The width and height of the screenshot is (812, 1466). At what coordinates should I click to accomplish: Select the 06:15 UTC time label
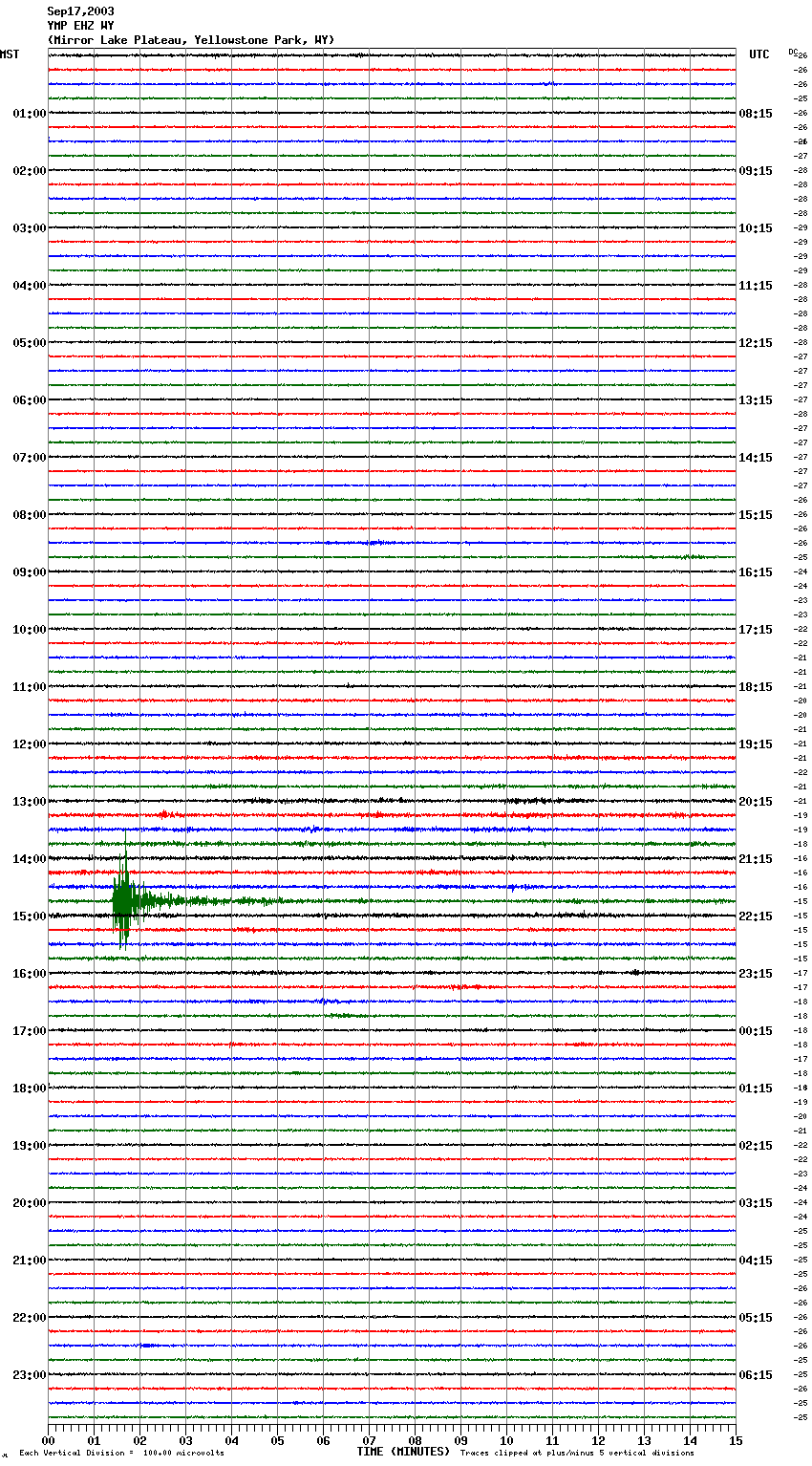pos(756,1375)
